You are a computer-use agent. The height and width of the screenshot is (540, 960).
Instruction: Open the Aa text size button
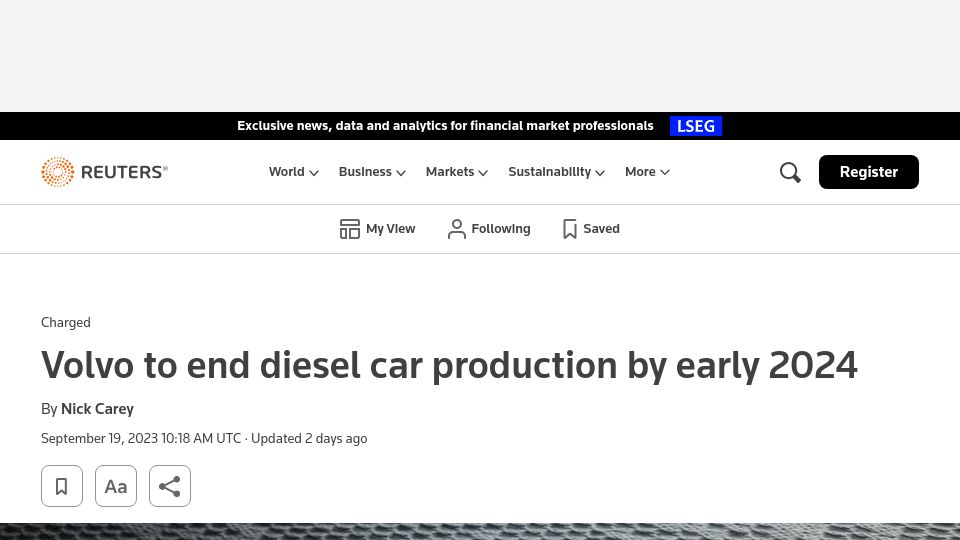point(116,486)
